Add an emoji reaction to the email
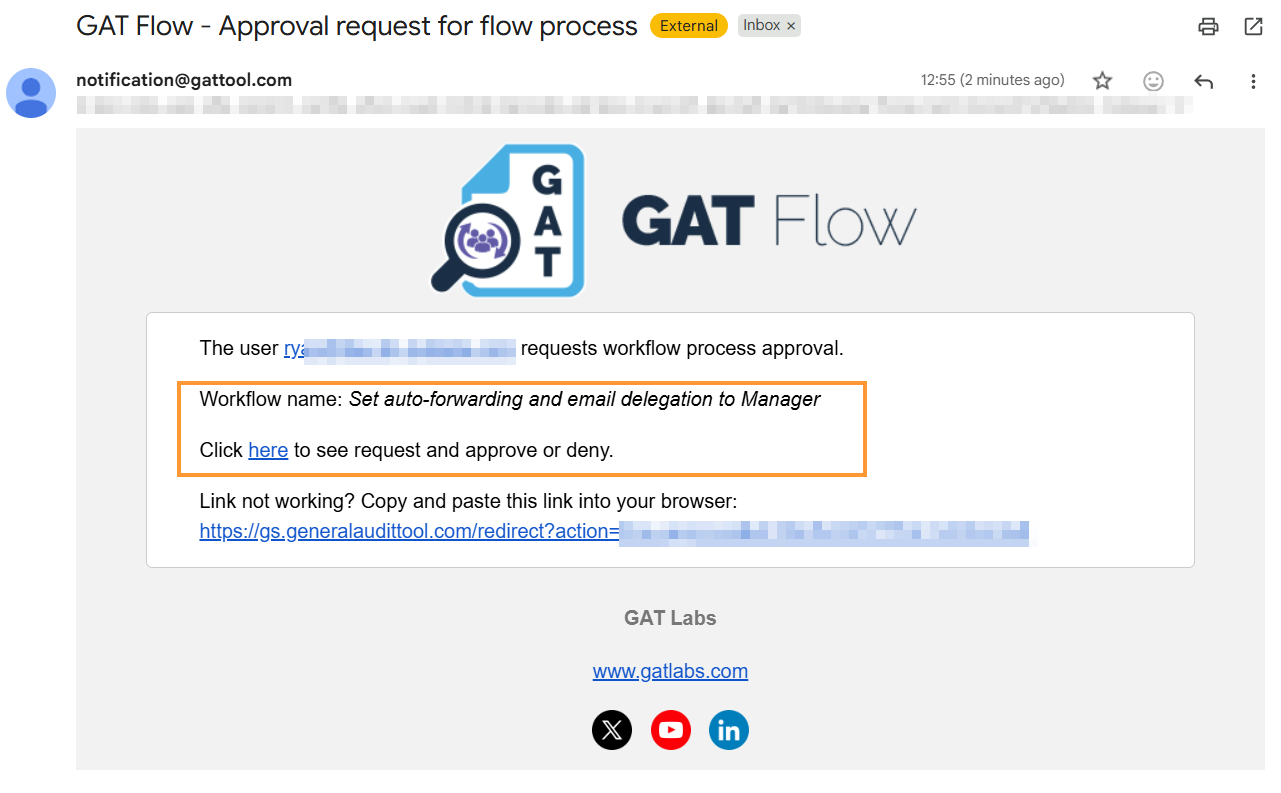 (1152, 80)
